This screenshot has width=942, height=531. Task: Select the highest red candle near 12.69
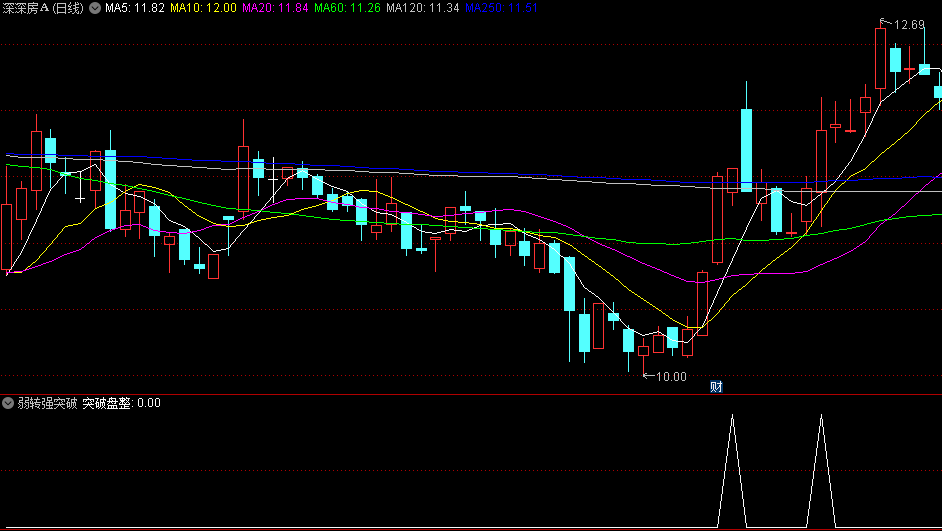(880, 58)
